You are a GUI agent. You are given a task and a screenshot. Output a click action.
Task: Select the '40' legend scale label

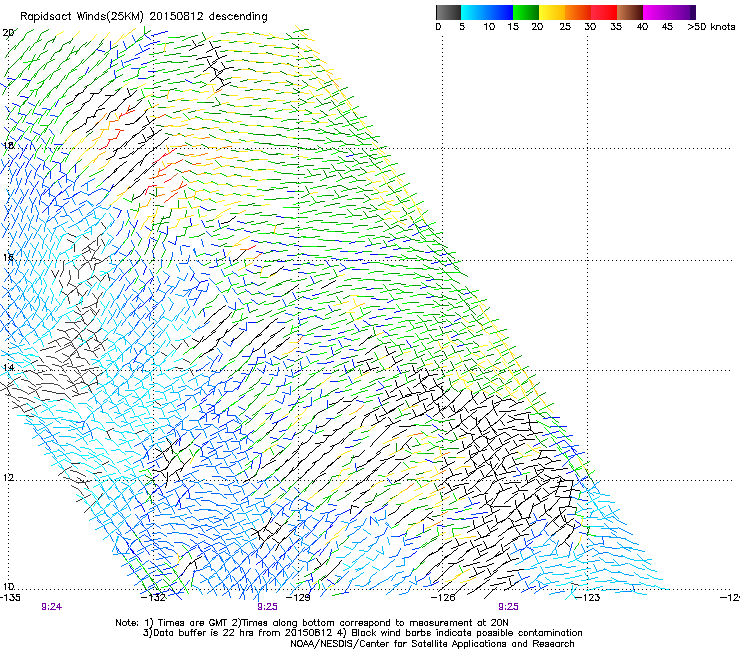click(642, 27)
